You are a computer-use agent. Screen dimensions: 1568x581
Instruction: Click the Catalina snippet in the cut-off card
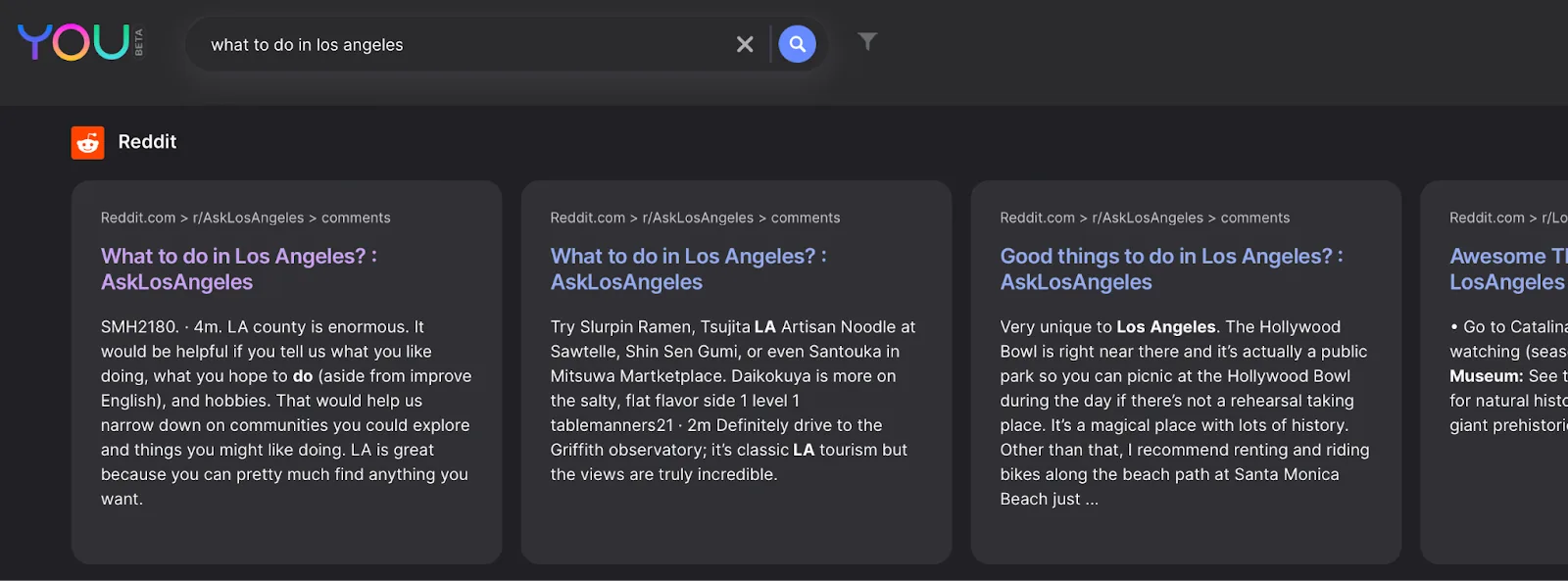pos(1508,376)
